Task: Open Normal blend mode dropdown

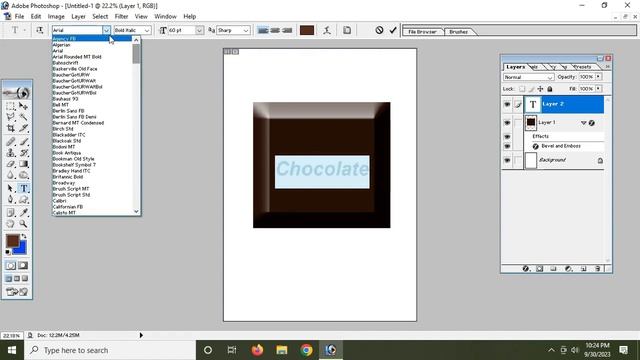Action: [x=550, y=77]
